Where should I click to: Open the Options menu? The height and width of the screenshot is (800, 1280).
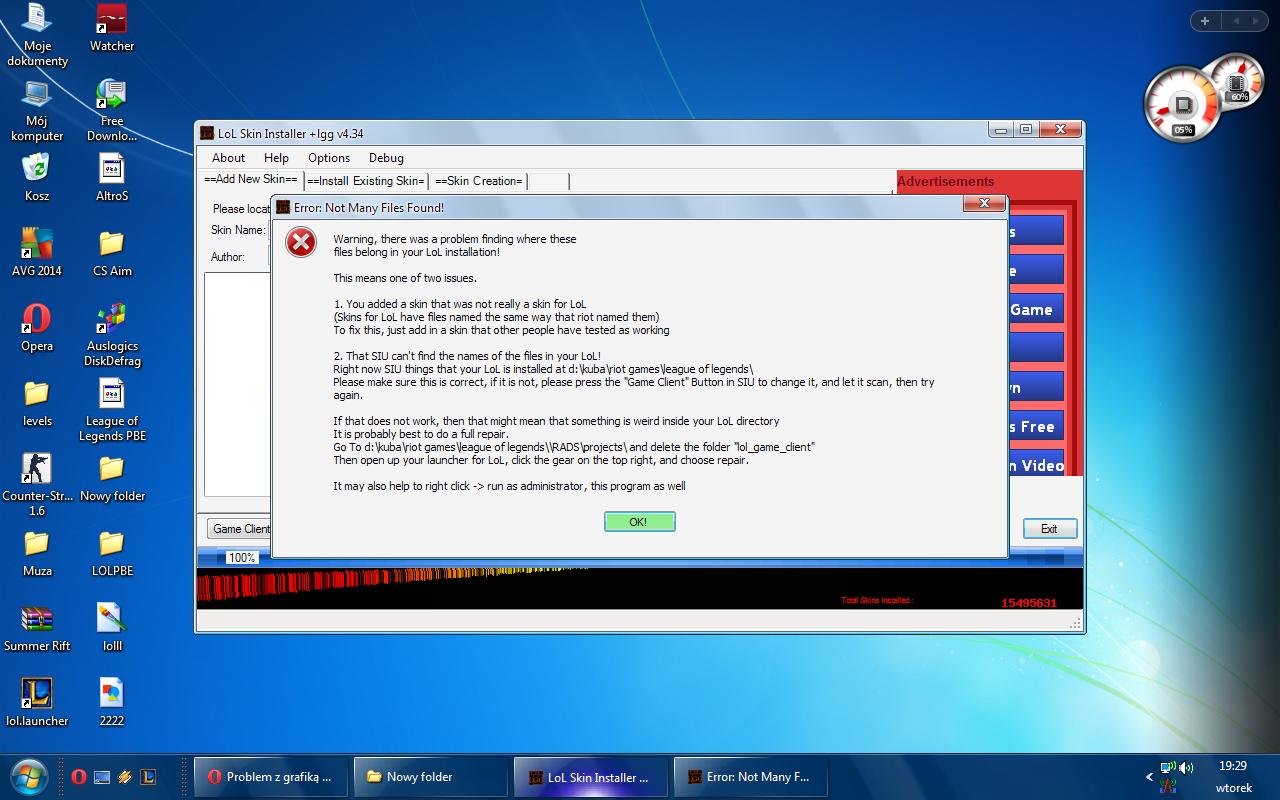click(x=329, y=158)
